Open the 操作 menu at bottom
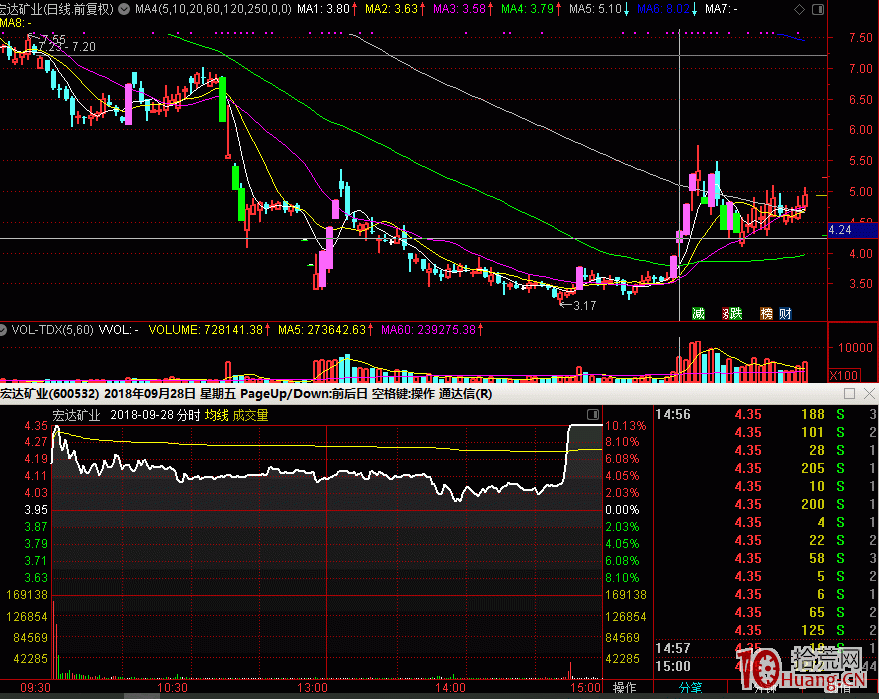879x699 pixels. tap(625, 688)
